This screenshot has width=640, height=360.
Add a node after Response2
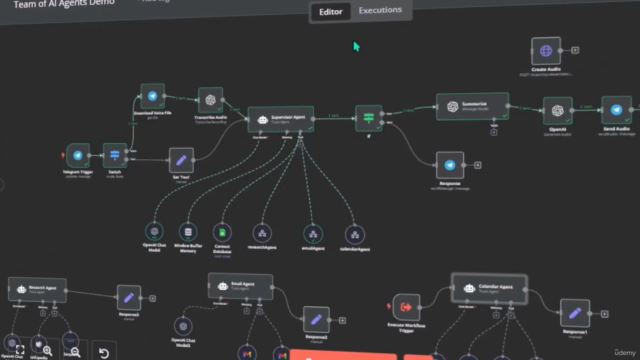(x=342, y=320)
